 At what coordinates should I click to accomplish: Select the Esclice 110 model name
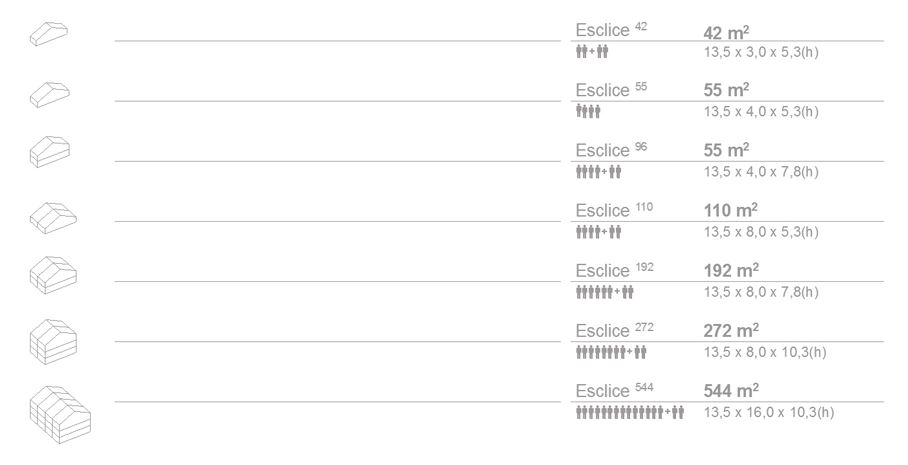pos(614,210)
